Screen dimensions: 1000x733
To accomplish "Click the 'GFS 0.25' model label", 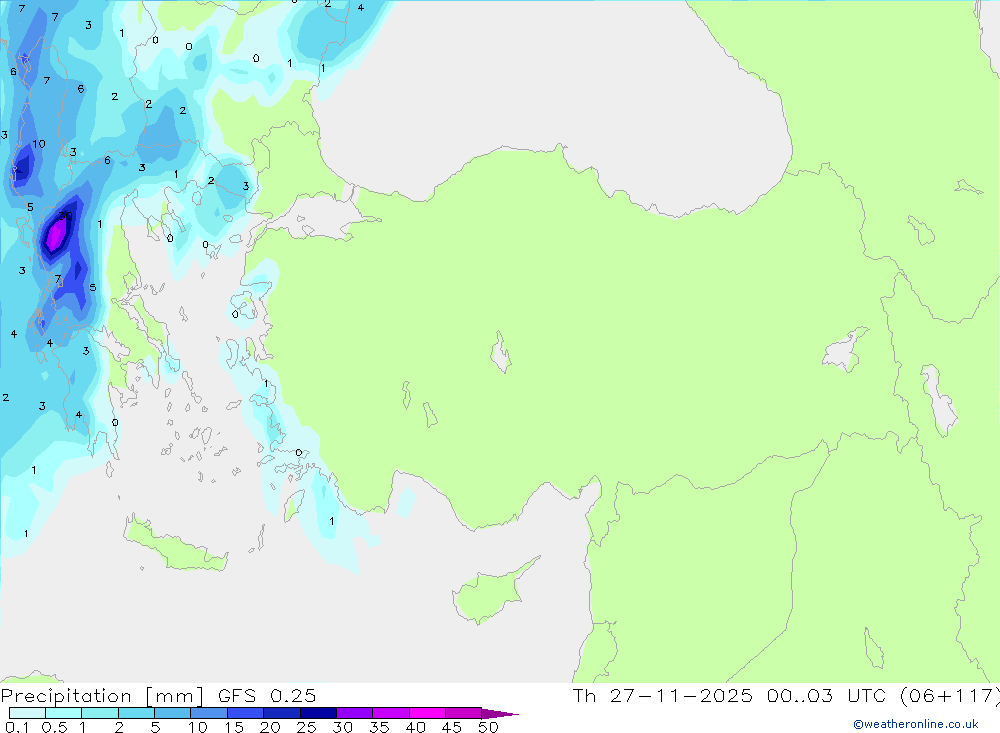I will point(267,695).
